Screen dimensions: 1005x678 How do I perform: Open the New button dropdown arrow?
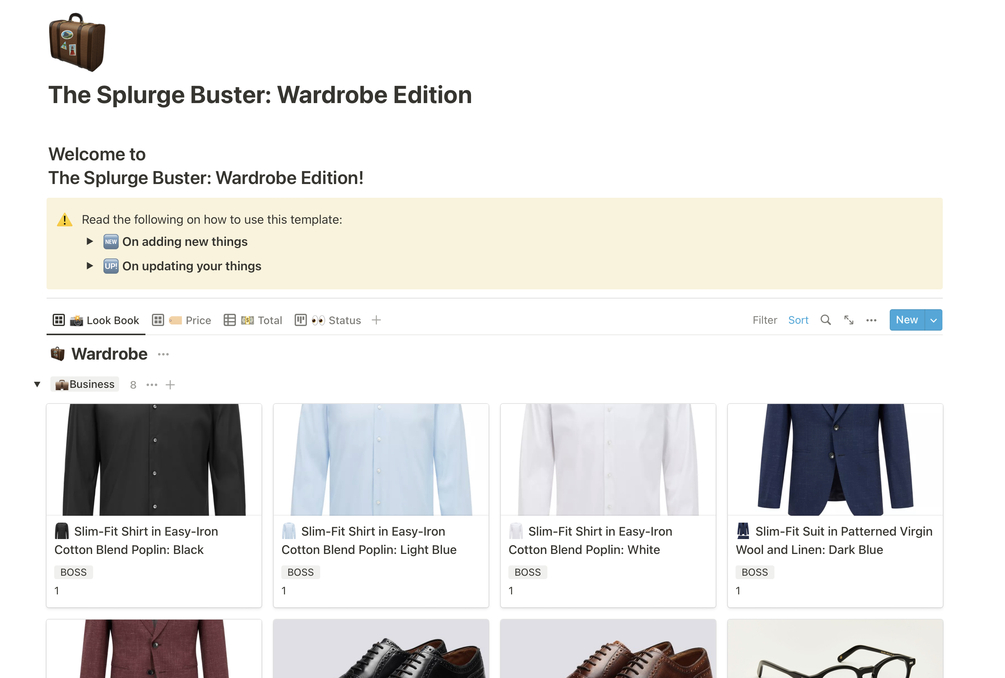(933, 320)
